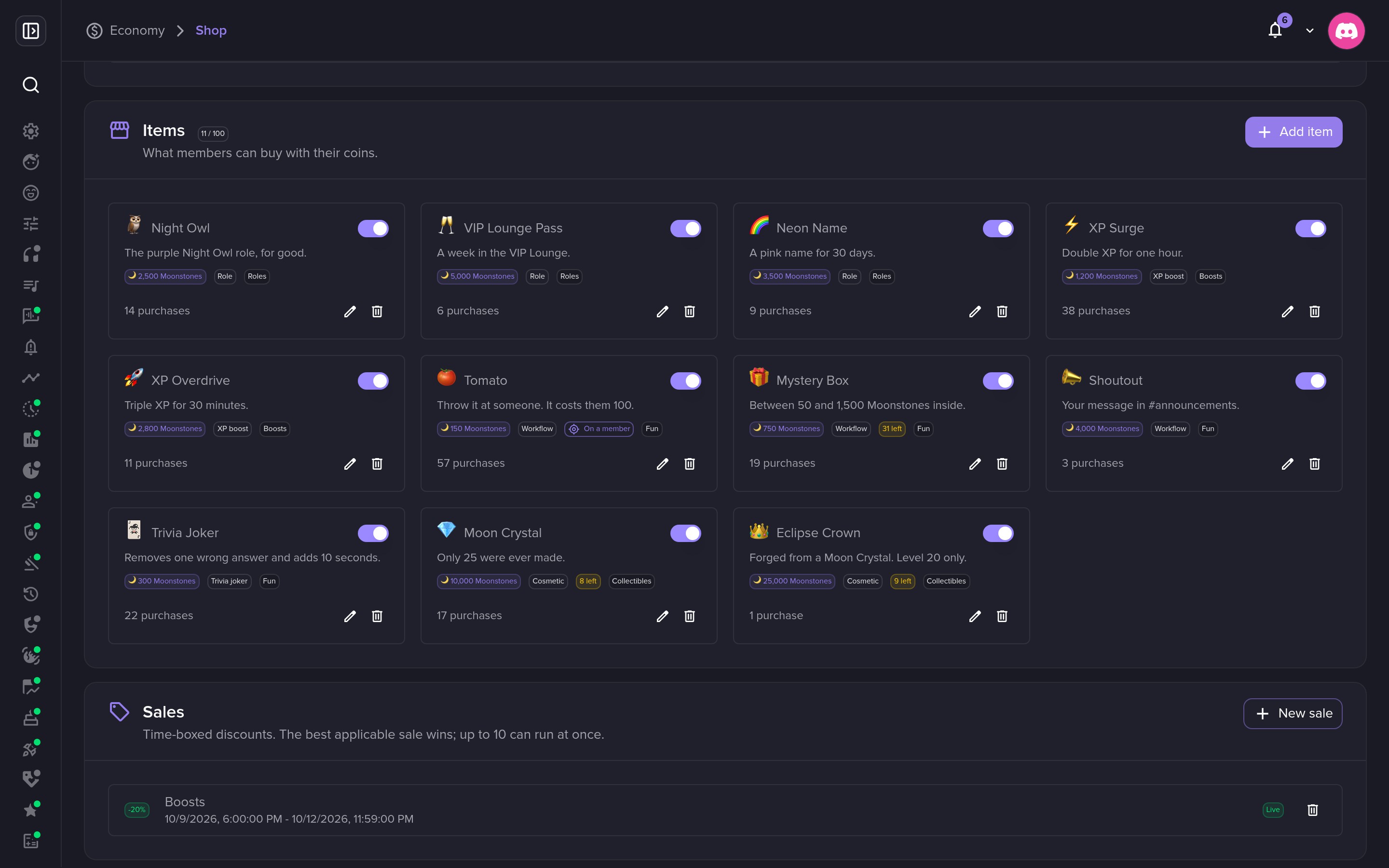Edit the Eclipse Crown item
Image resolution: width=1389 pixels, height=868 pixels.
pos(975,616)
